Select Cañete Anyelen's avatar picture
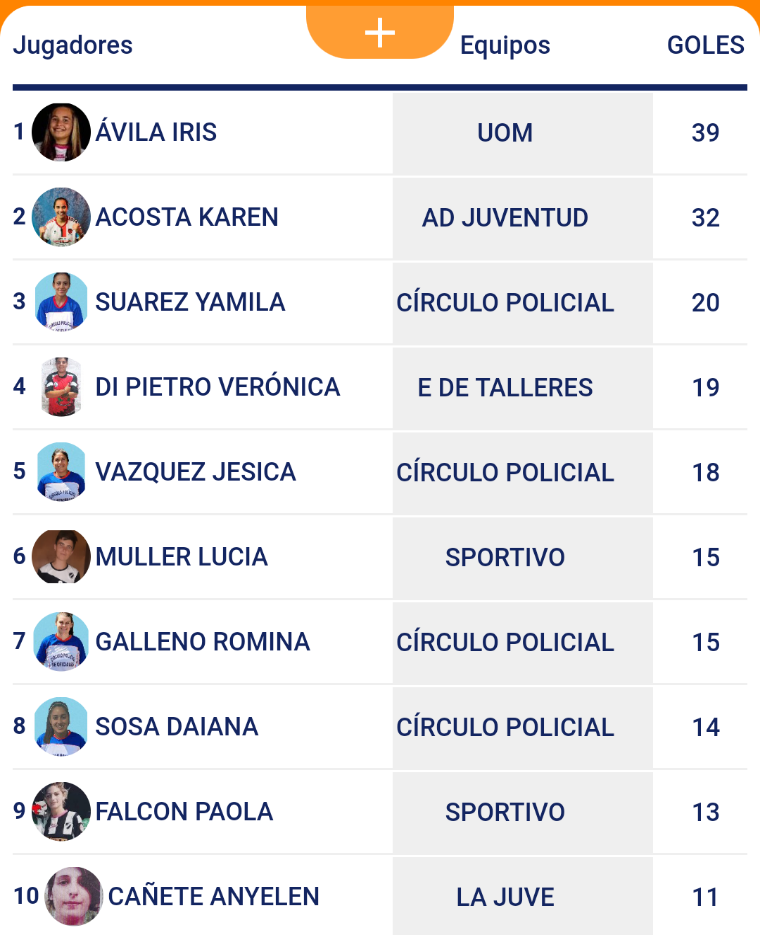760x935 pixels. [x=74, y=896]
